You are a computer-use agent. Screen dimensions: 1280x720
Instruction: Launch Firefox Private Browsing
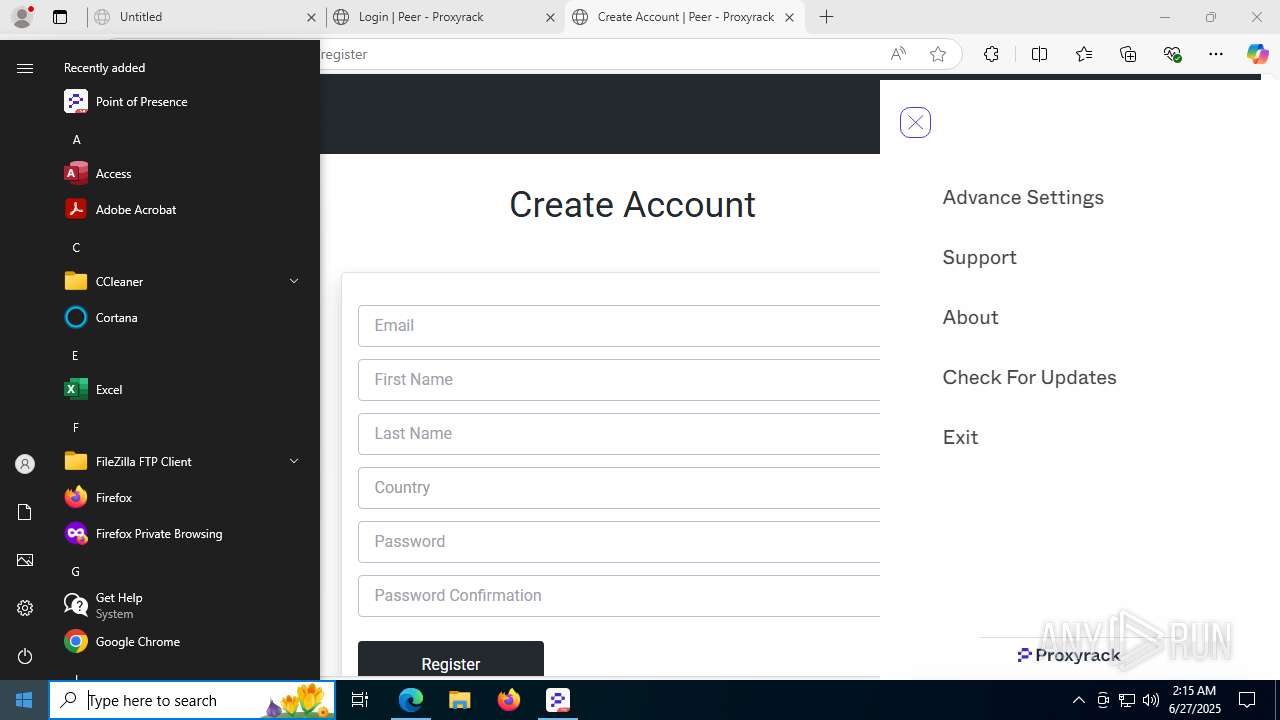tap(185, 533)
